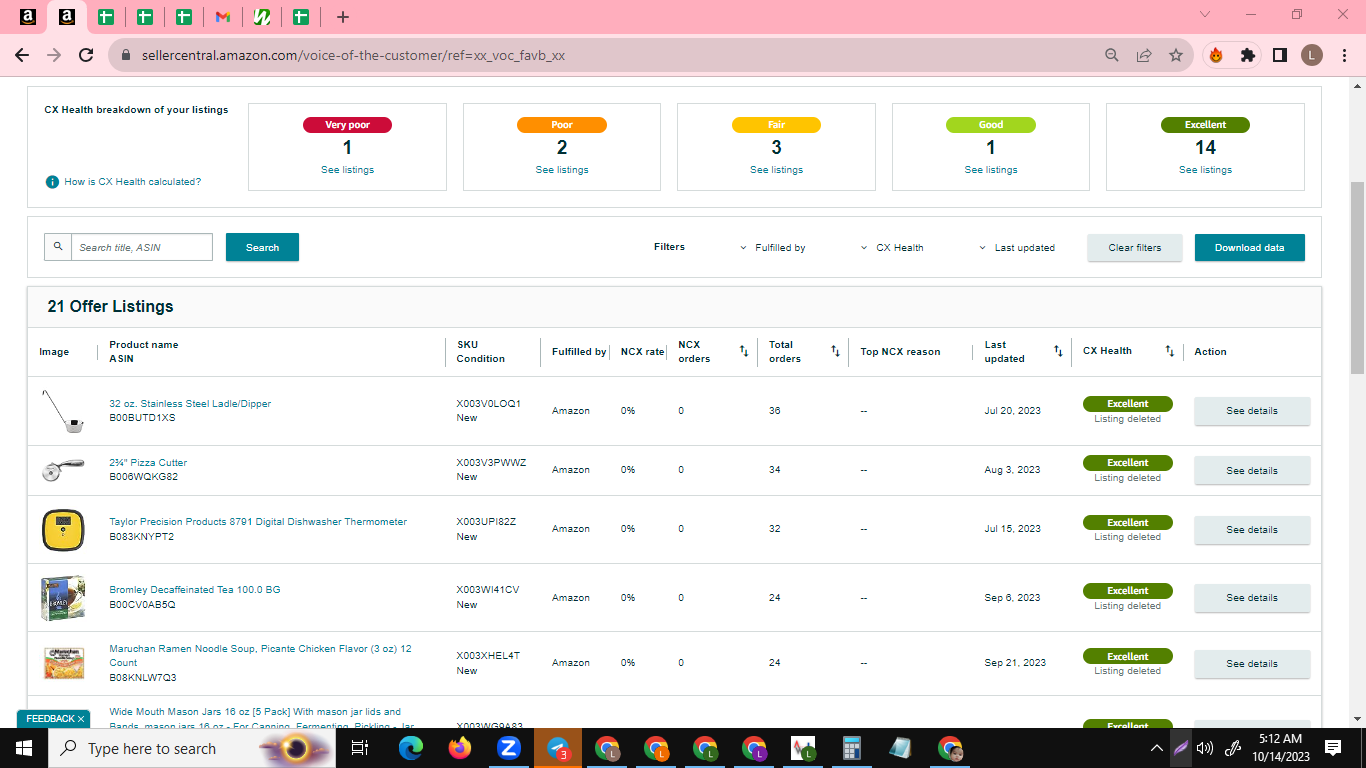See the 14 Excellent listings
The image size is (1366, 768).
click(x=1206, y=170)
